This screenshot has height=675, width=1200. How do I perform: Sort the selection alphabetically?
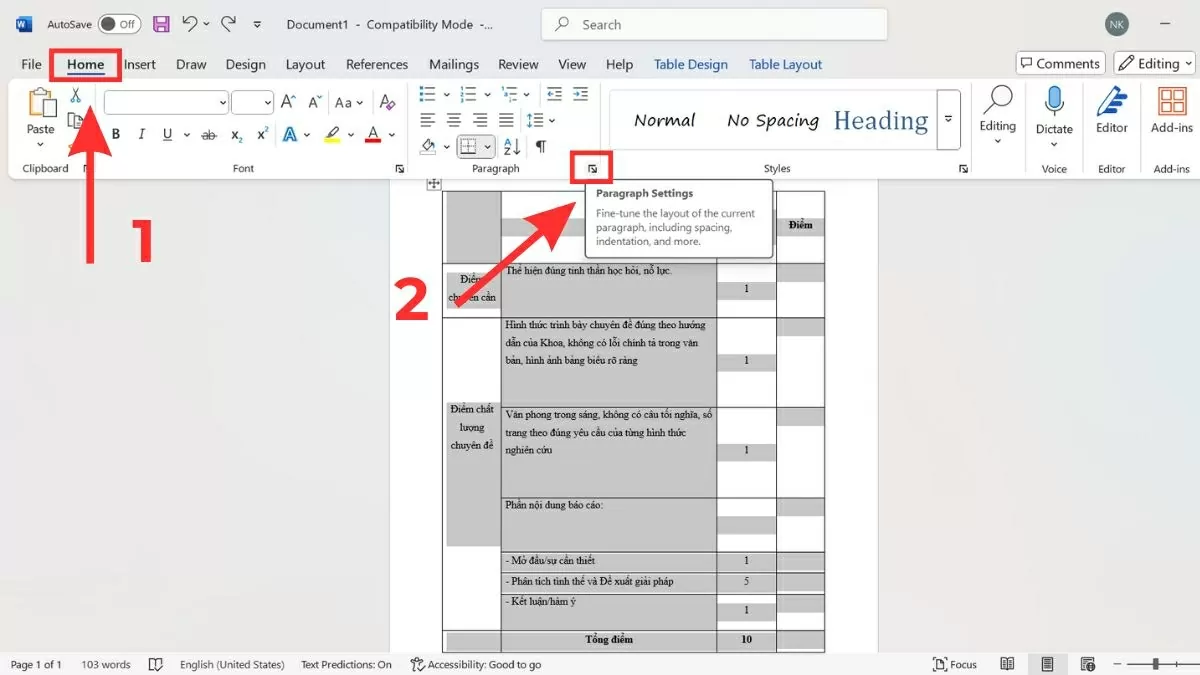[x=512, y=147]
